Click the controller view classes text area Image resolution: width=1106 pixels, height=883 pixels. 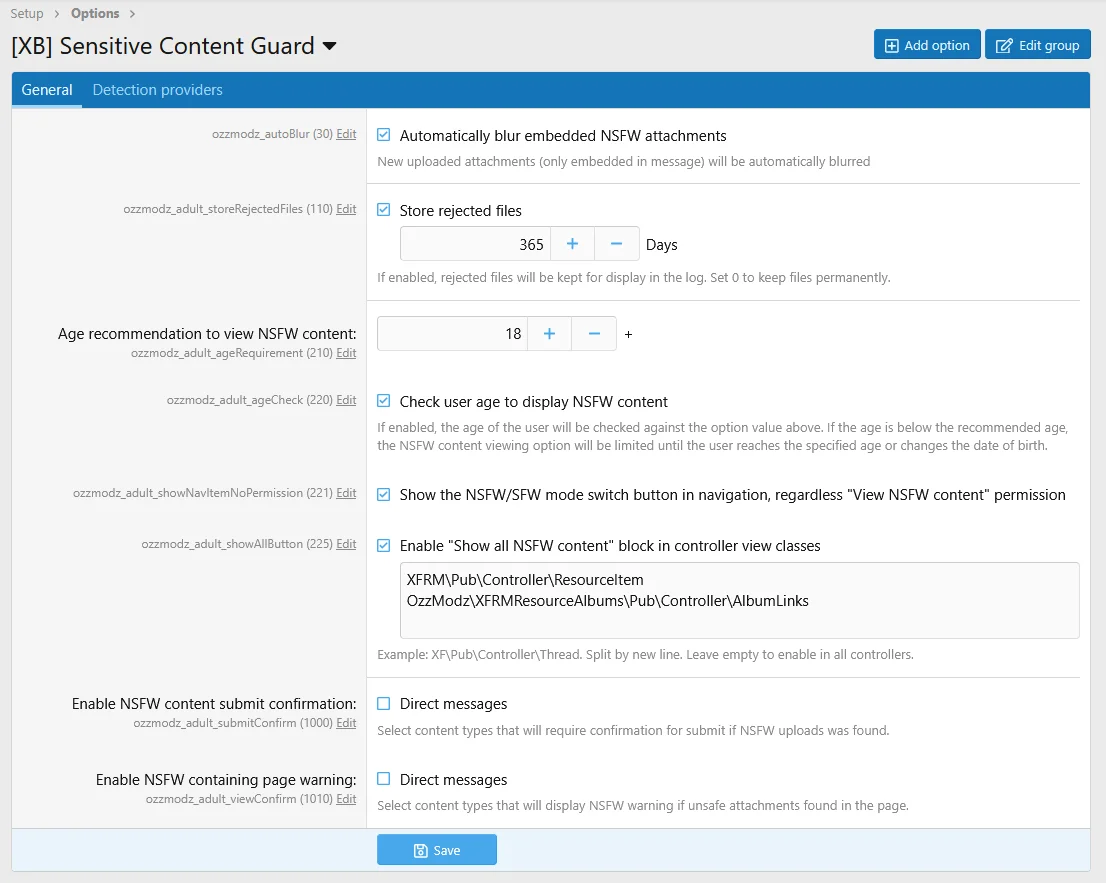click(739, 600)
